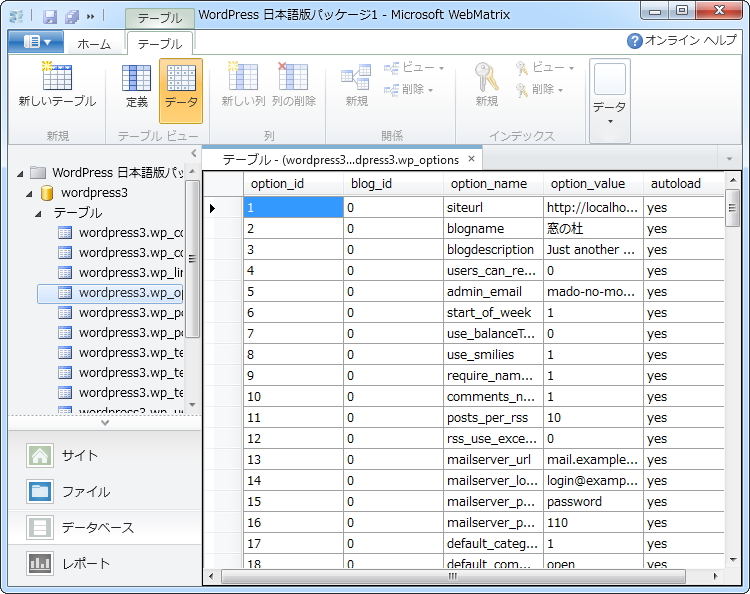Click the autoload column header
The width and height of the screenshot is (750, 594).
(684, 184)
